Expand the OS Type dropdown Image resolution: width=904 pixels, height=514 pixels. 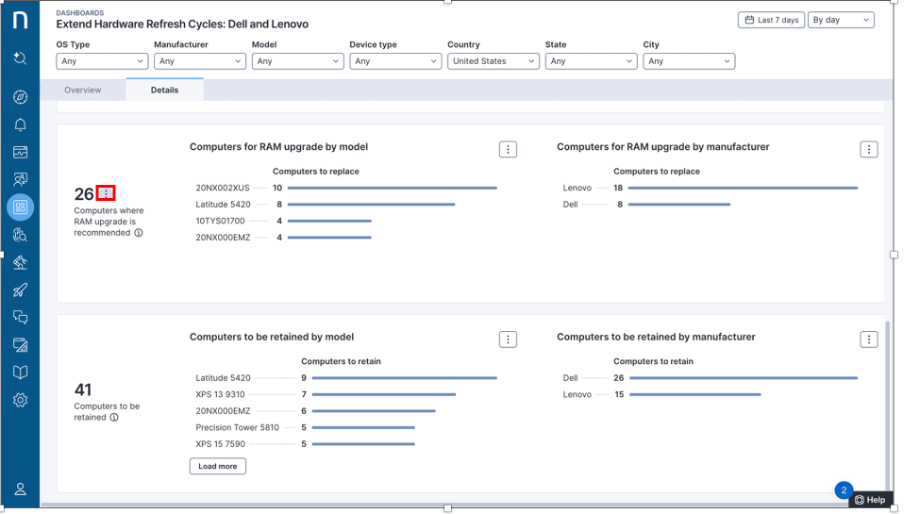[x=102, y=61]
